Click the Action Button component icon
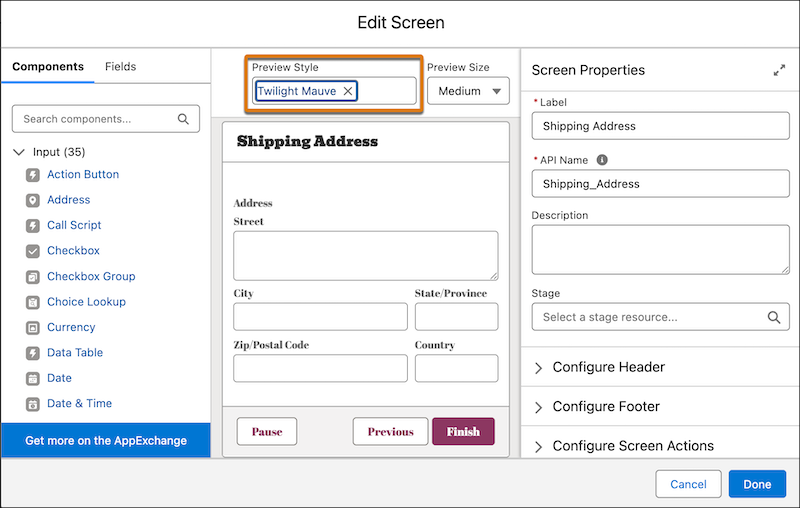This screenshot has height=508, width=800. [x=32, y=175]
